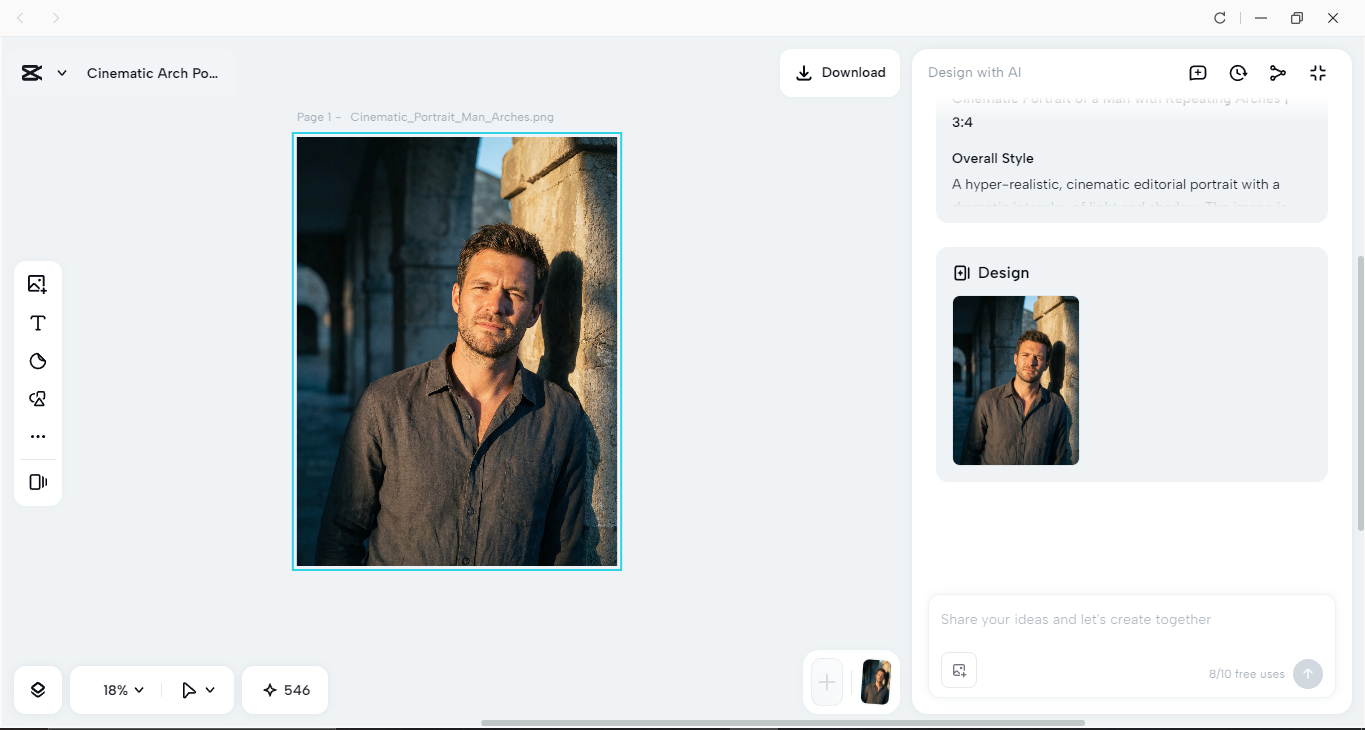The height and width of the screenshot is (730, 1365).
Task: Restore down the application window
Action: (1297, 18)
